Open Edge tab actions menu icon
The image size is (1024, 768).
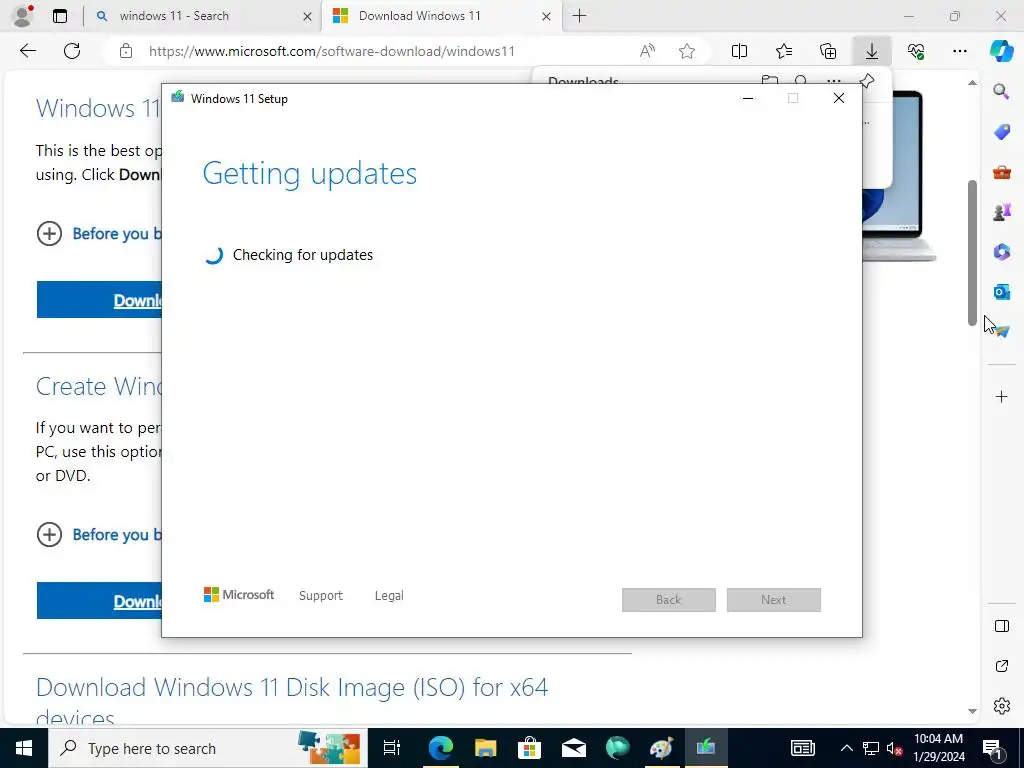tap(60, 16)
